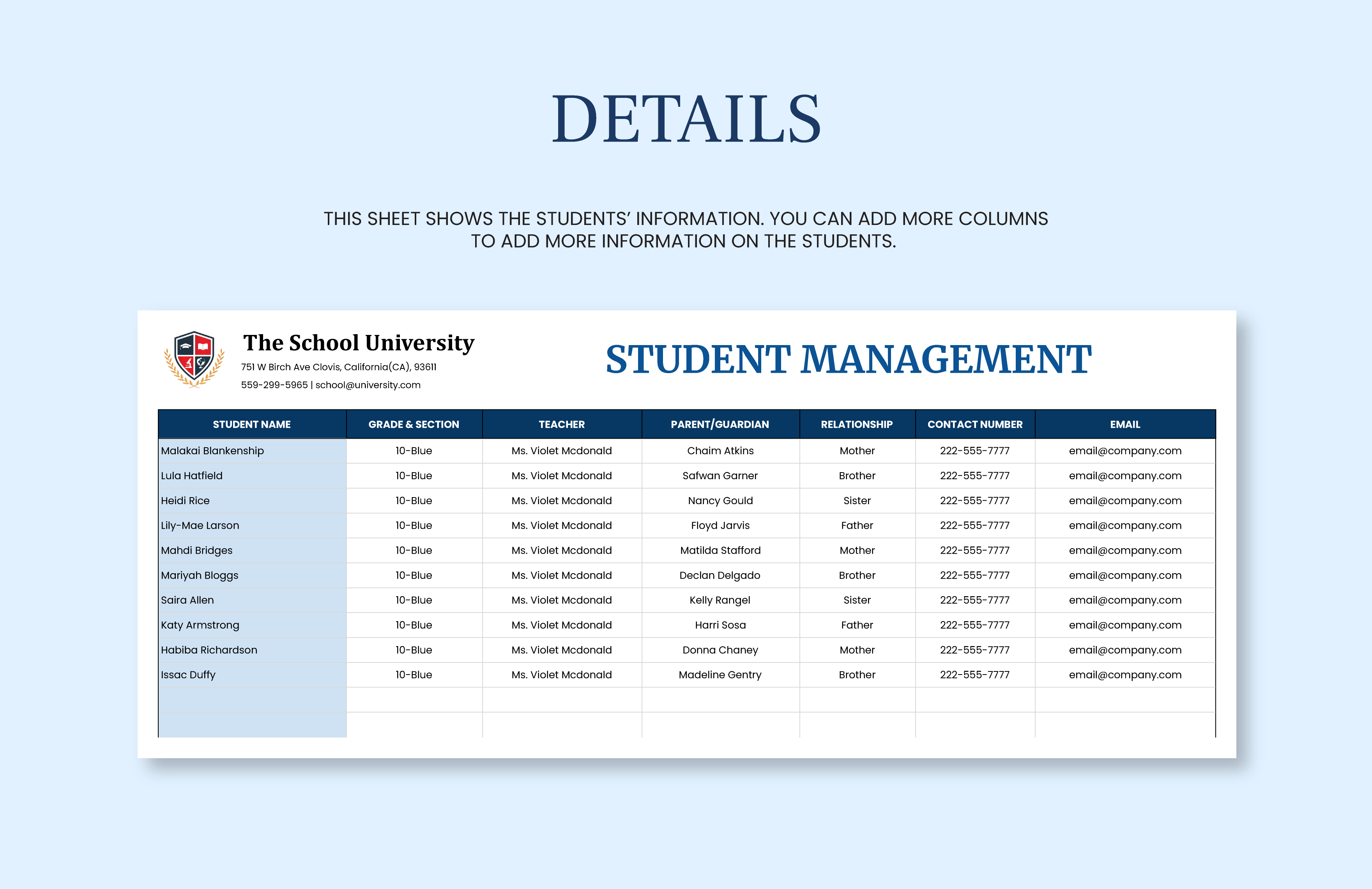The height and width of the screenshot is (889, 1372).
Task: Select the Floyd Jarvis guardian cell
Action: point(720,525)
